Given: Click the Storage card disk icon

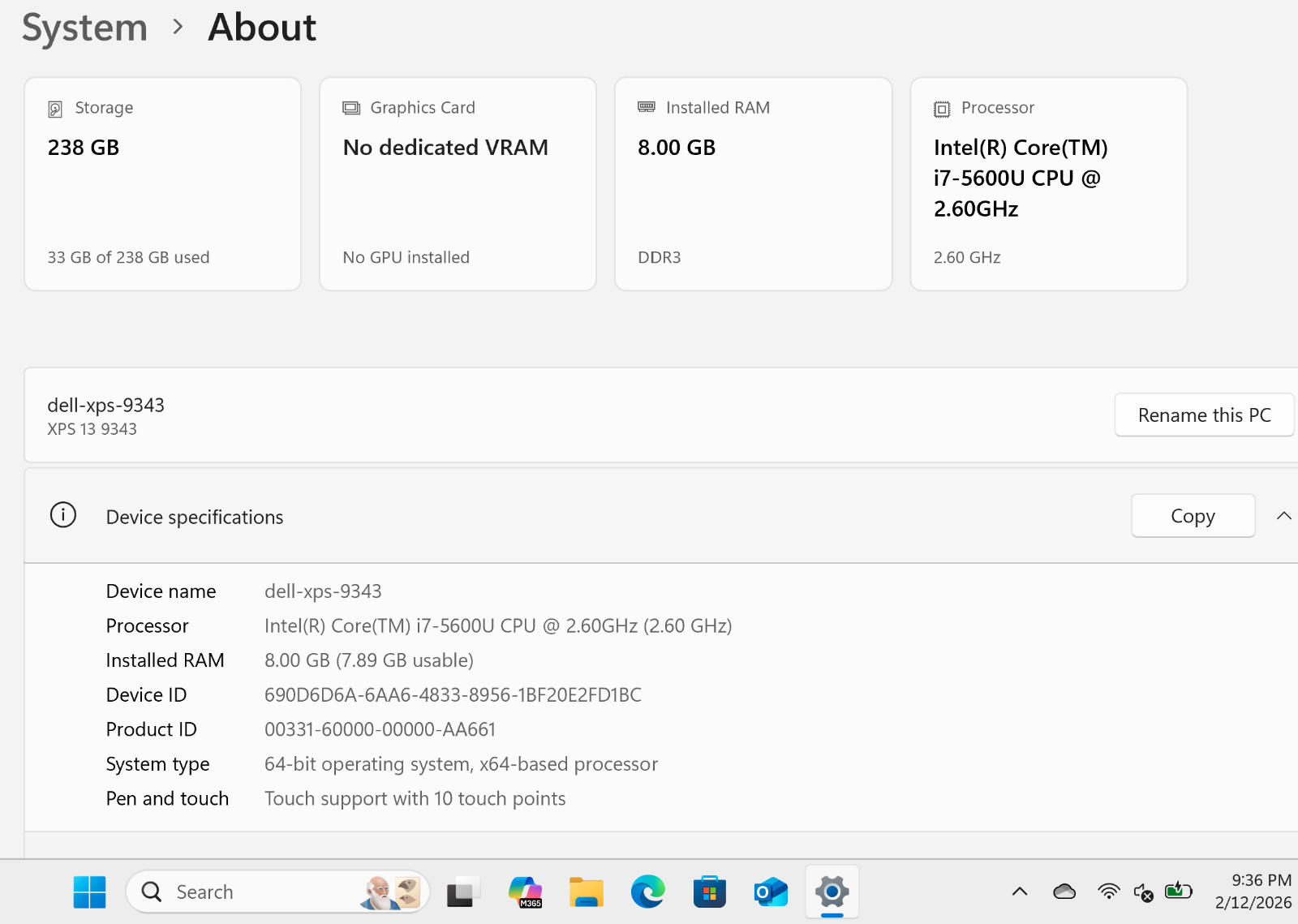Looking at the screenshot, I should (55, 109).
